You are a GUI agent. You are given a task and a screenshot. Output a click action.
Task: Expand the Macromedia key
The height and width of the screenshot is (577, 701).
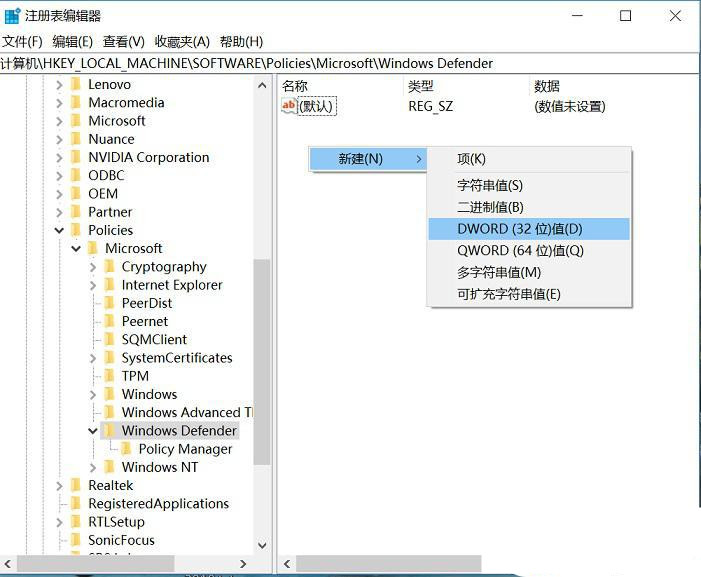point(59,103)
